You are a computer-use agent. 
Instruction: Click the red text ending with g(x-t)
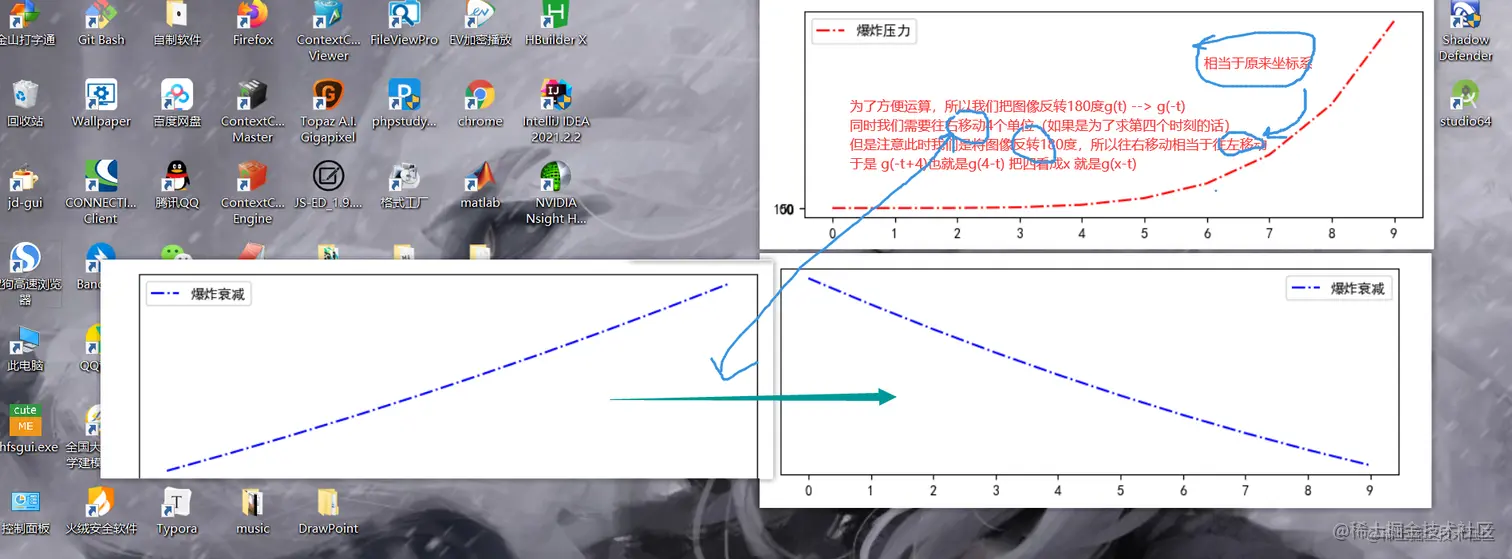tap(993, 164)
